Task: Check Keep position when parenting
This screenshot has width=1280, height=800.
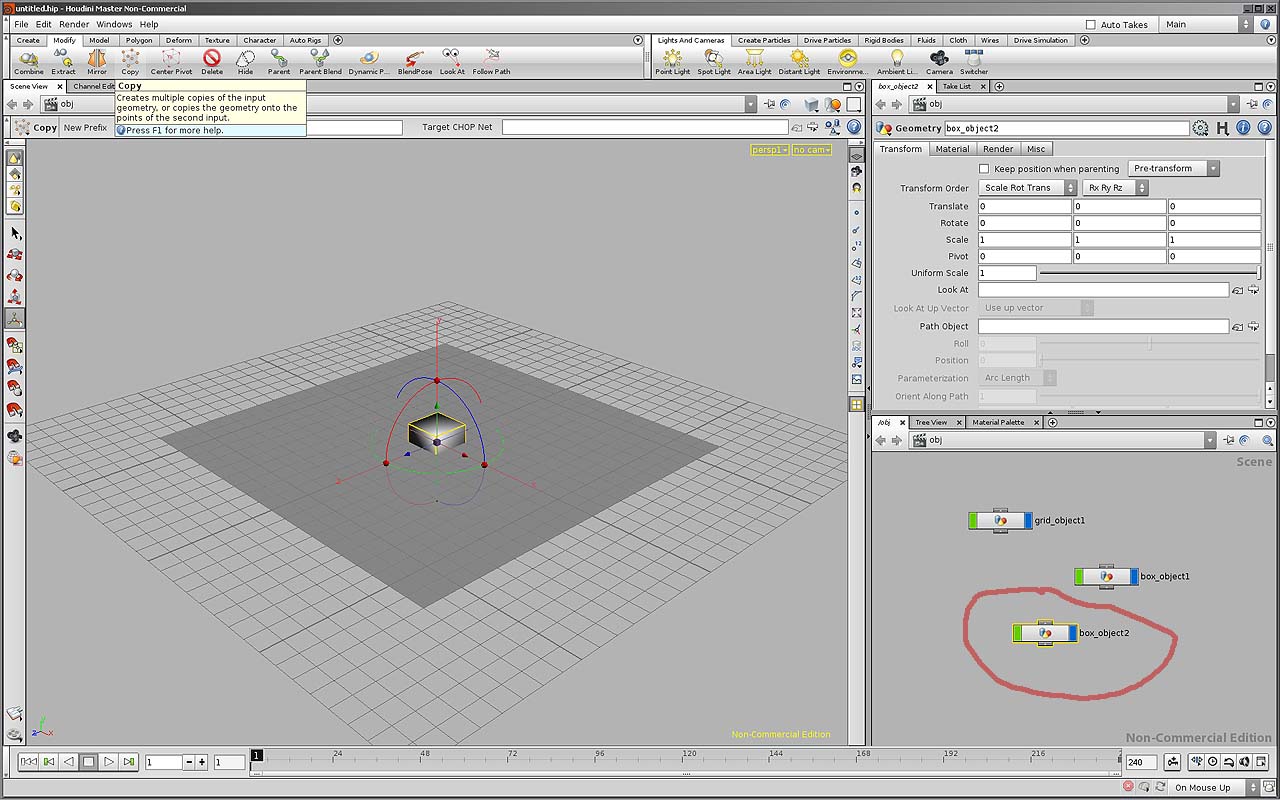Action: point(984,169)
